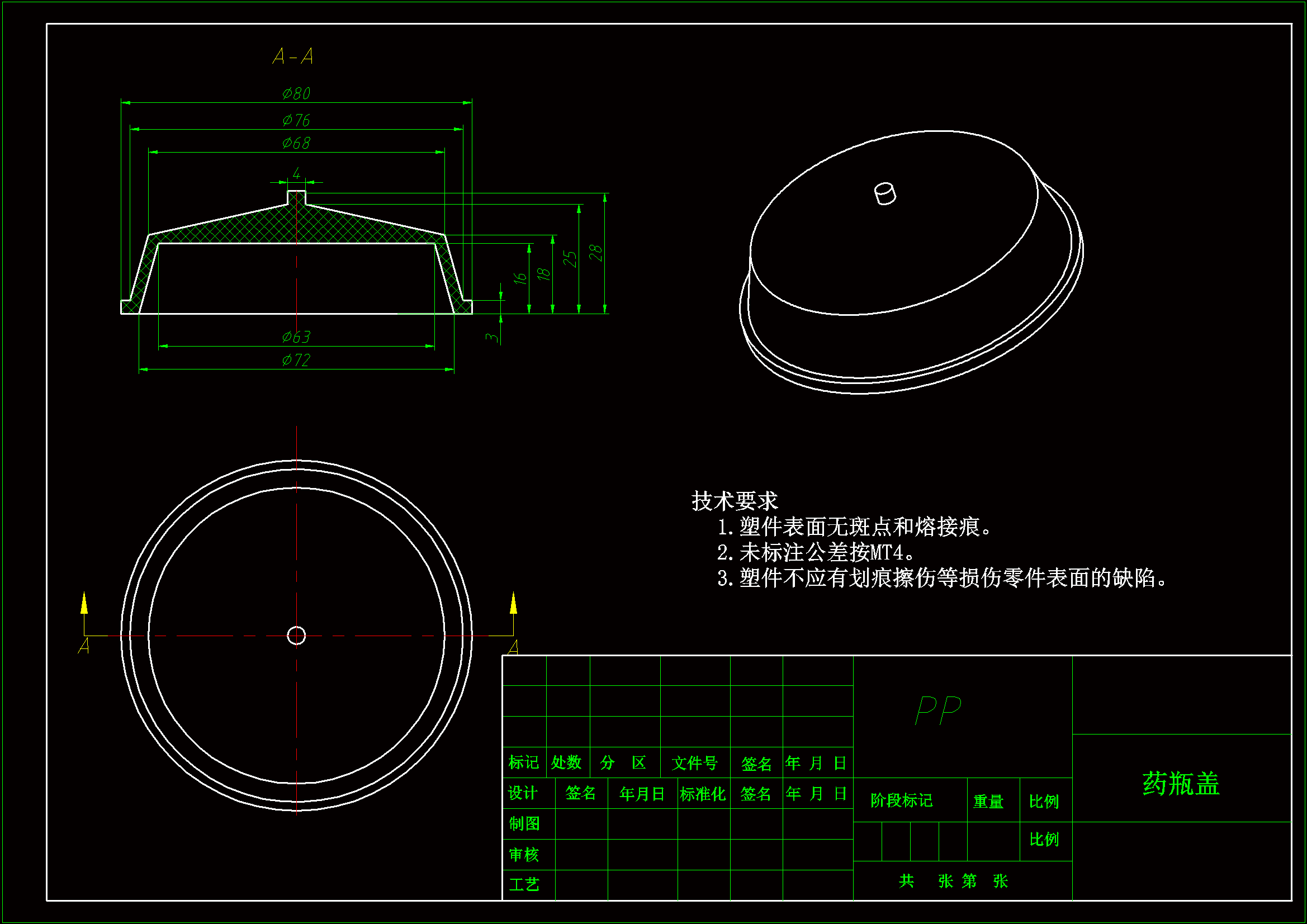Click the PP material text in title block
Viewport: 1307px width, 924px height.
[937, 710]
